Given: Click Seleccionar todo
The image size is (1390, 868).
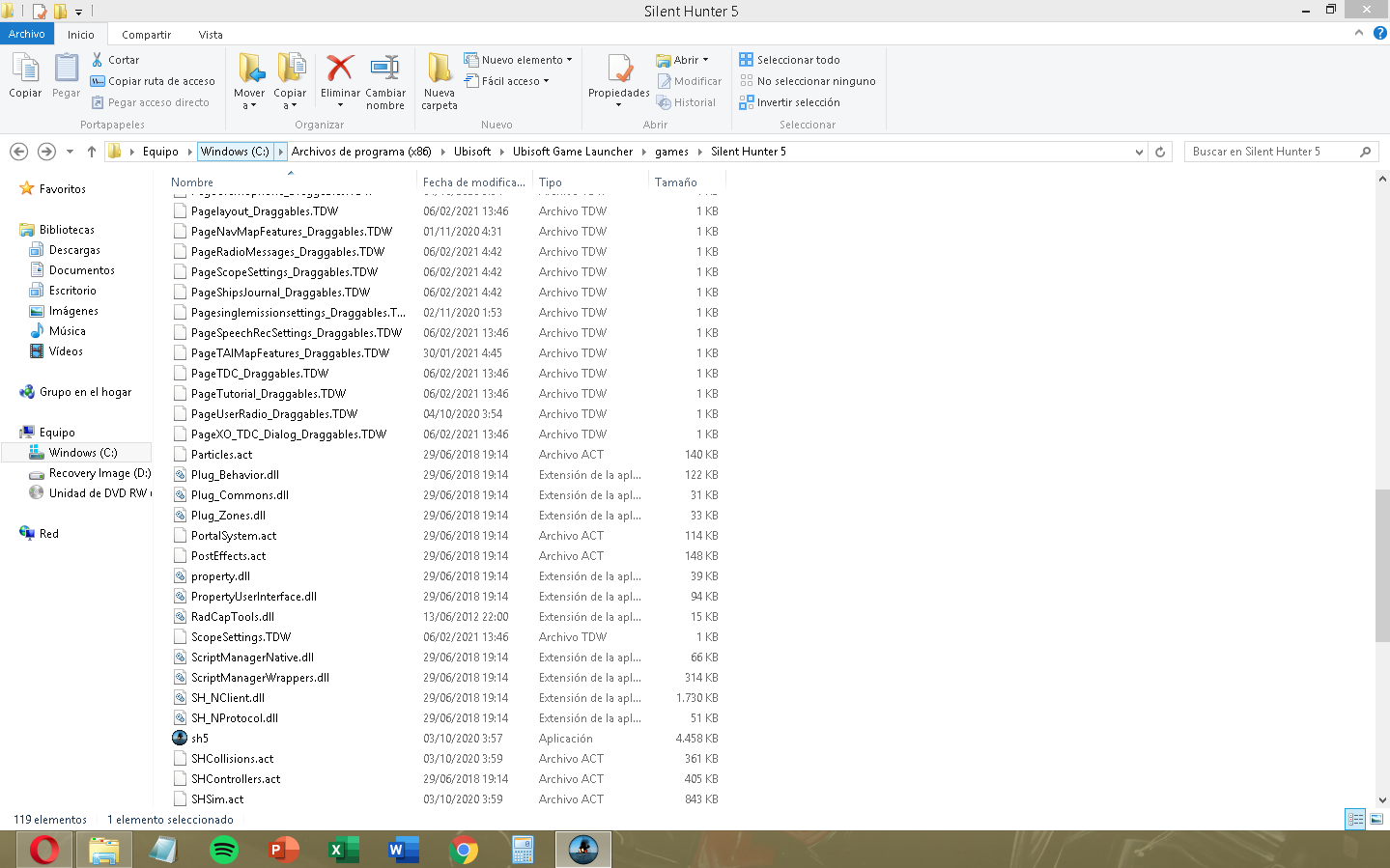Looking at the screenshot, I should click(789, 60).
